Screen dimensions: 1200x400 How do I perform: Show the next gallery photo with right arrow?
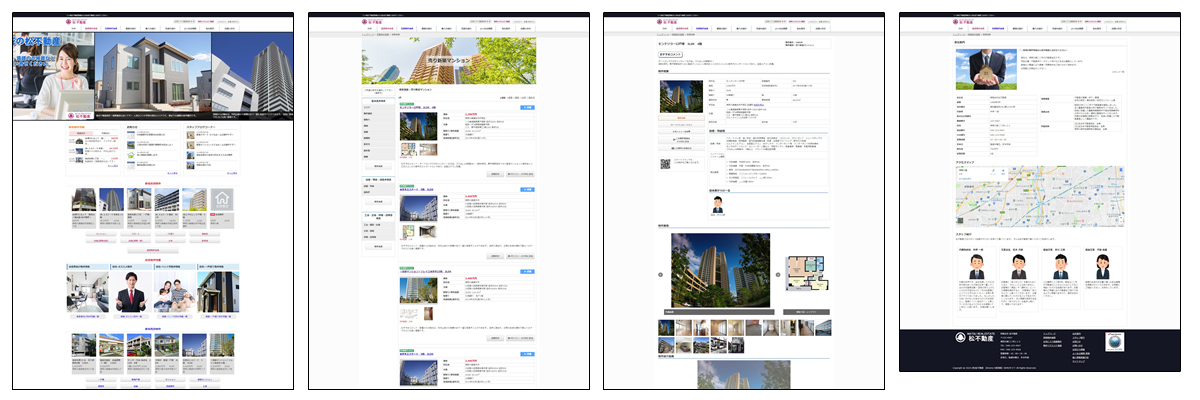(779, 275)
